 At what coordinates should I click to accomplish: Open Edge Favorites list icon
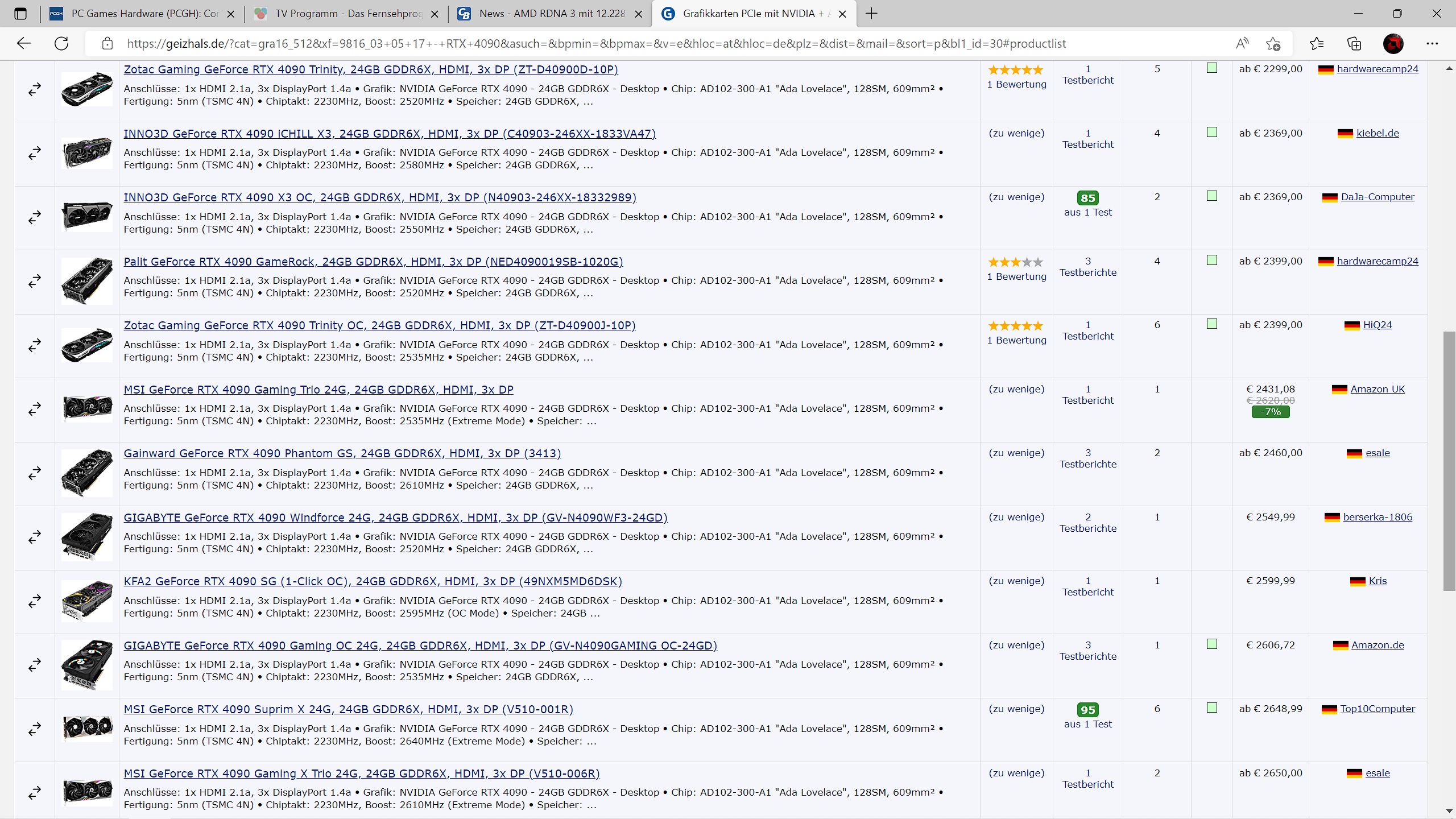(1316, 44)
